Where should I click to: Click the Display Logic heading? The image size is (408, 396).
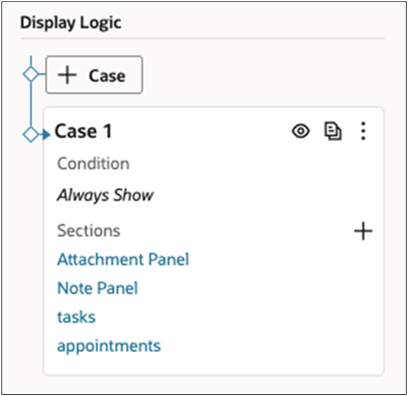point(71,23)
